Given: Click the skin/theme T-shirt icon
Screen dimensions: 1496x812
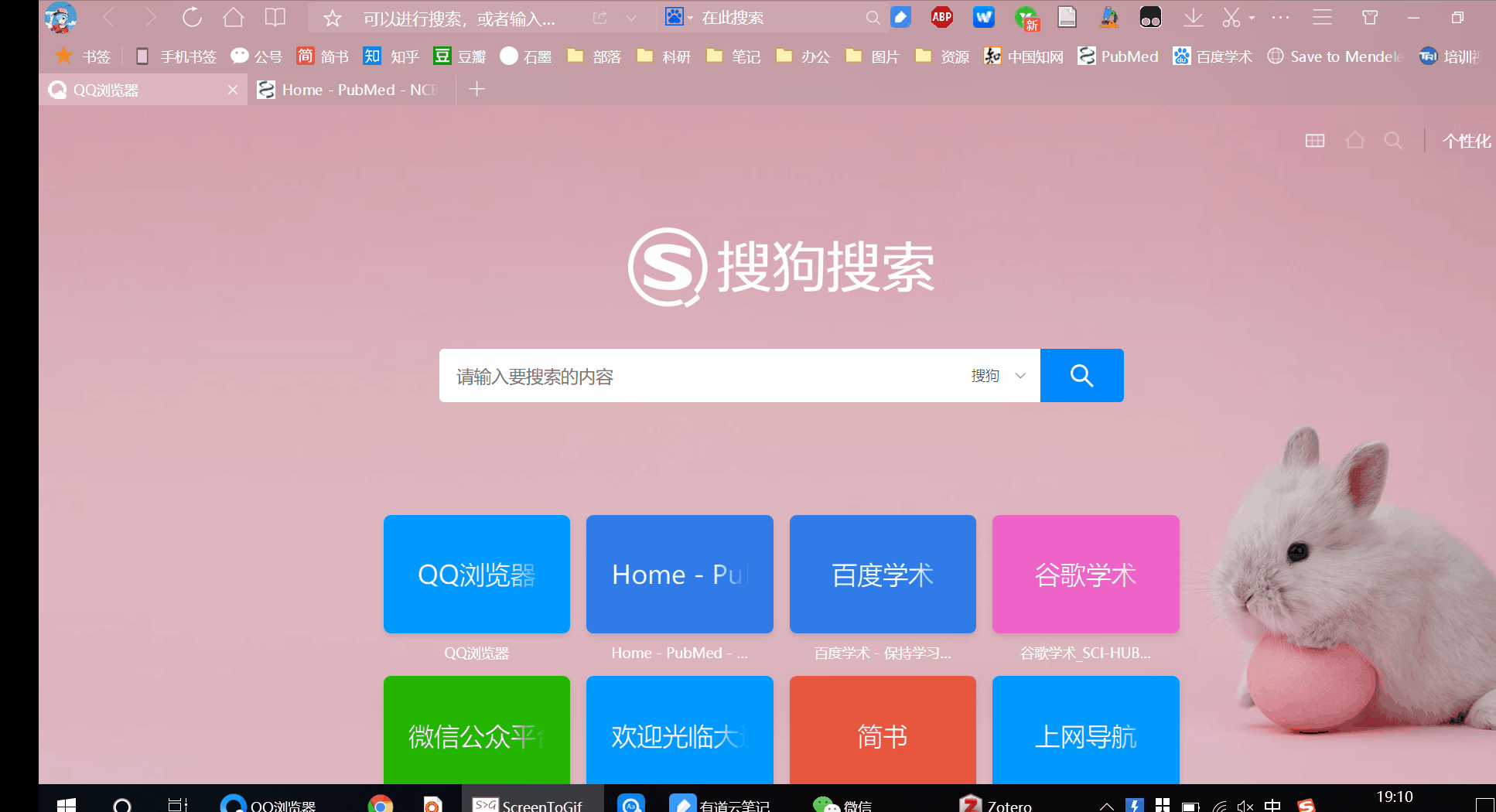Looking at the screenshot, I should pos(1370,17).
